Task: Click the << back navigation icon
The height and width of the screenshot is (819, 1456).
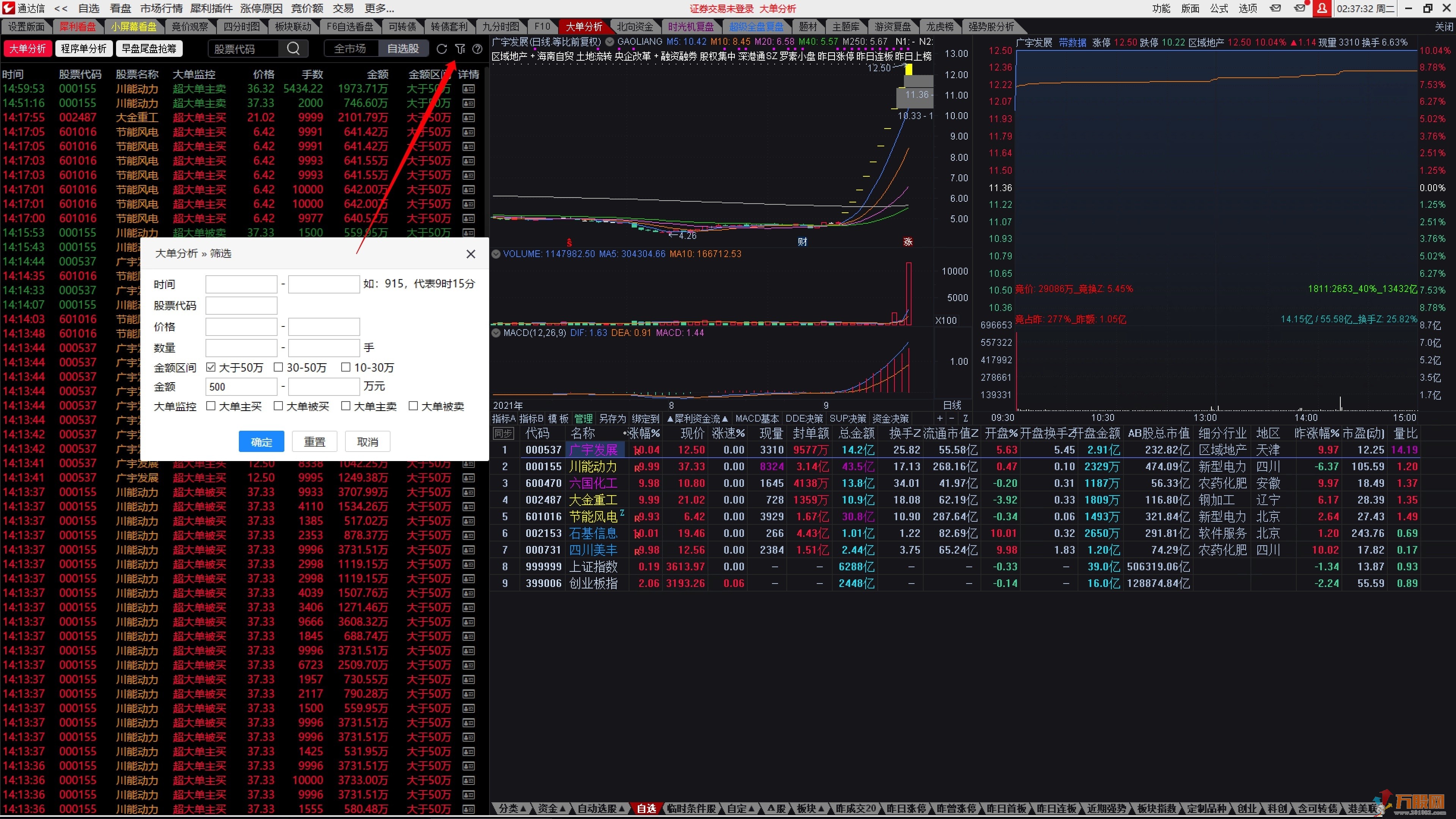Action: pos(61,8)
